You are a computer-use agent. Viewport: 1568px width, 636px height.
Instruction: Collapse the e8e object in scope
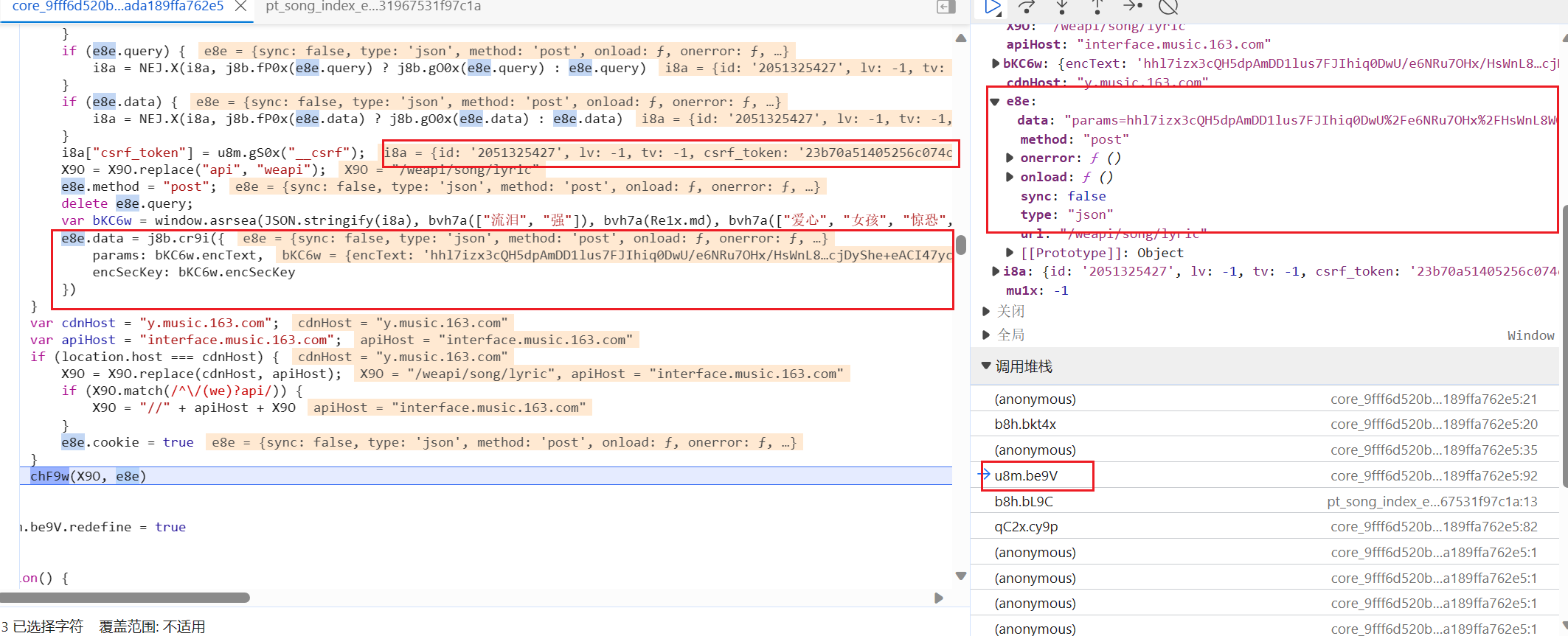995,102
